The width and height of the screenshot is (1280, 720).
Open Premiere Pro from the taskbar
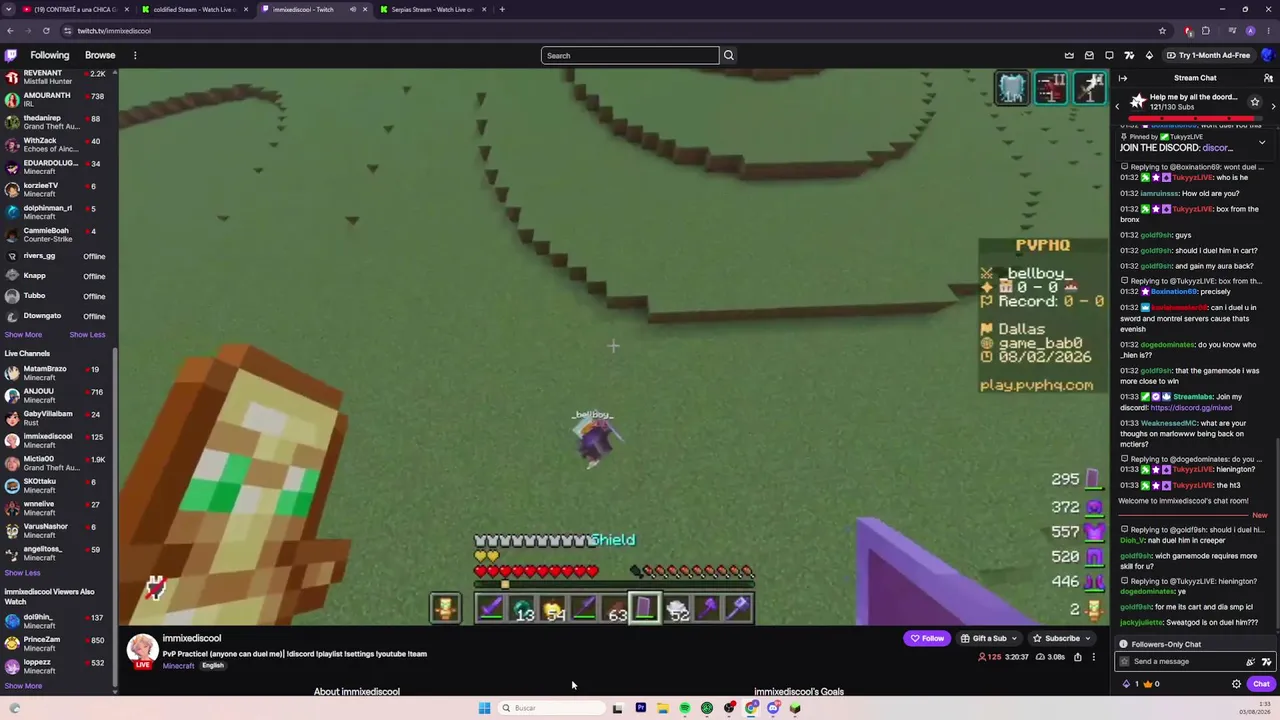640,708
